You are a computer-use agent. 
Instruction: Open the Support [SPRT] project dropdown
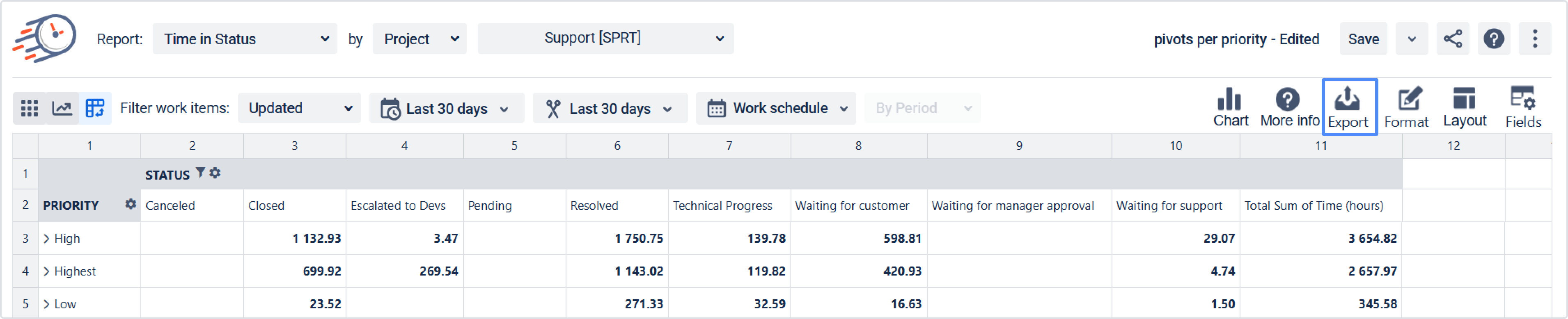(x=605, y=38)
